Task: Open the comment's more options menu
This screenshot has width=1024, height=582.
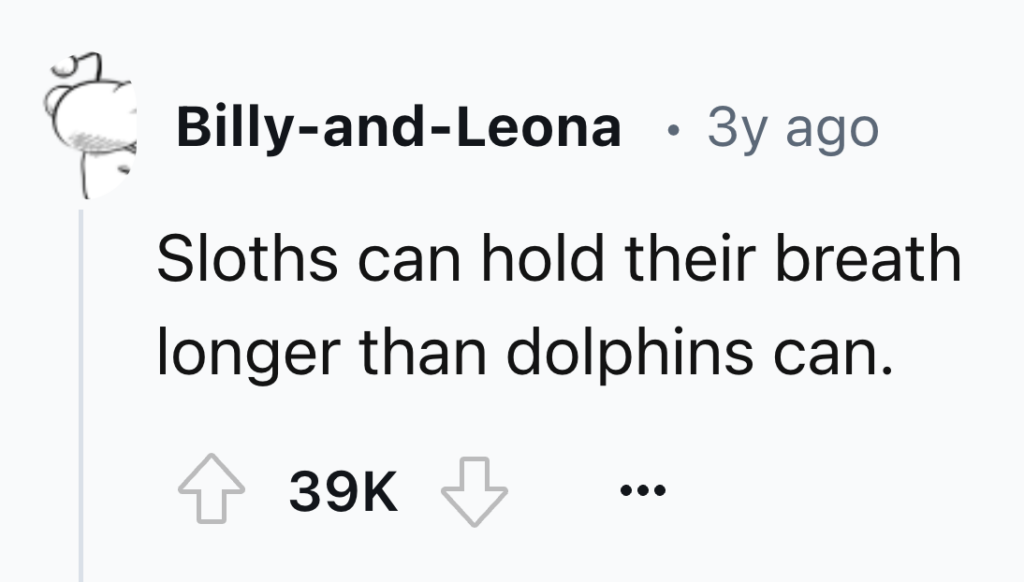Action: pos(643,490)
